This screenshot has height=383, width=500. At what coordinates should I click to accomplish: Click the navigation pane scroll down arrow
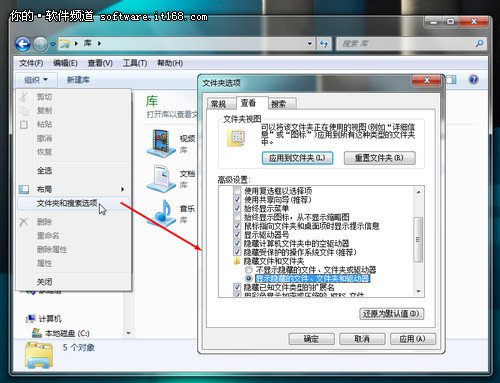(x=129, y=333)
